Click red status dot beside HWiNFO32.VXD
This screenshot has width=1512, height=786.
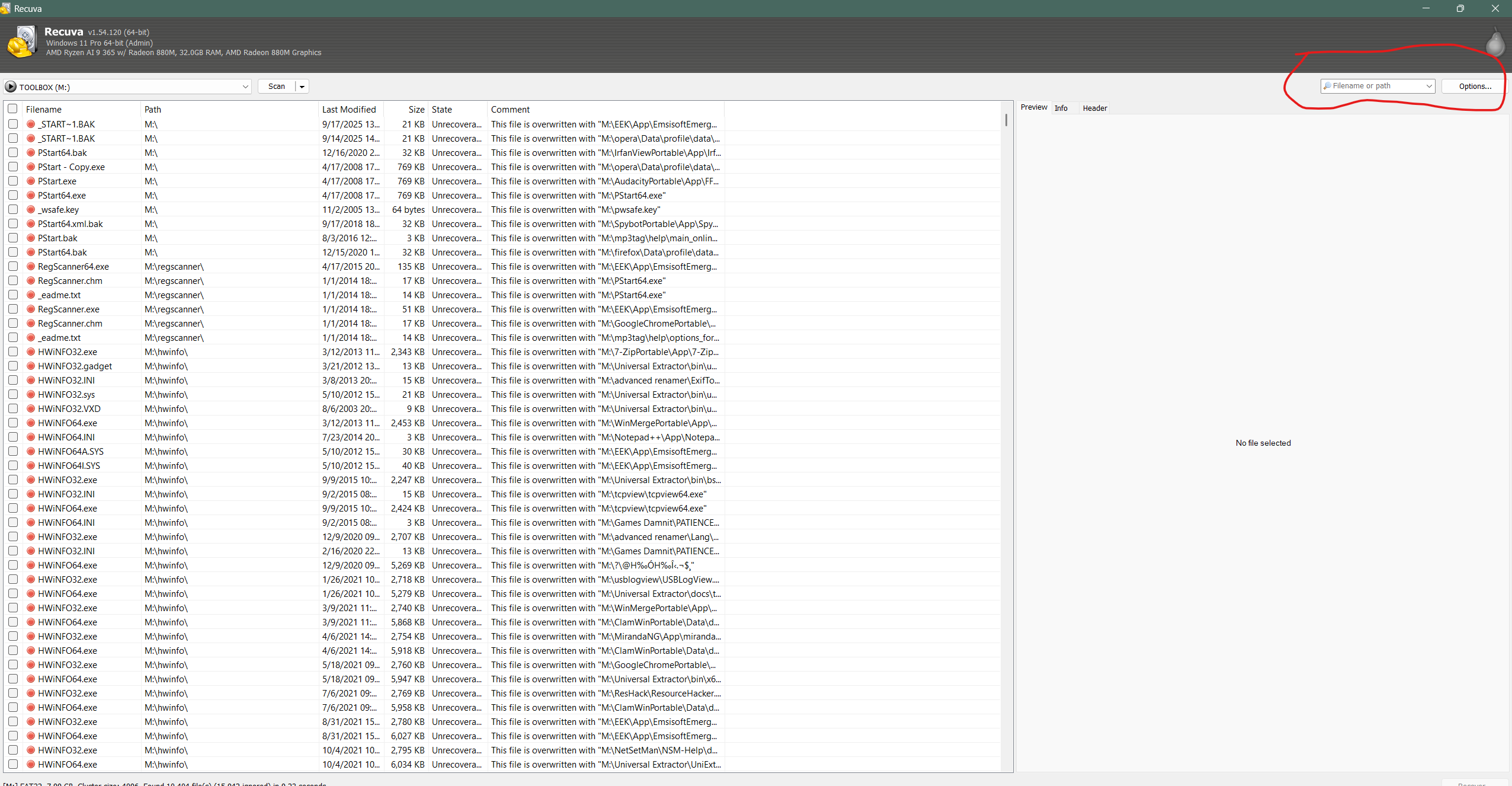tap(31, 409)
